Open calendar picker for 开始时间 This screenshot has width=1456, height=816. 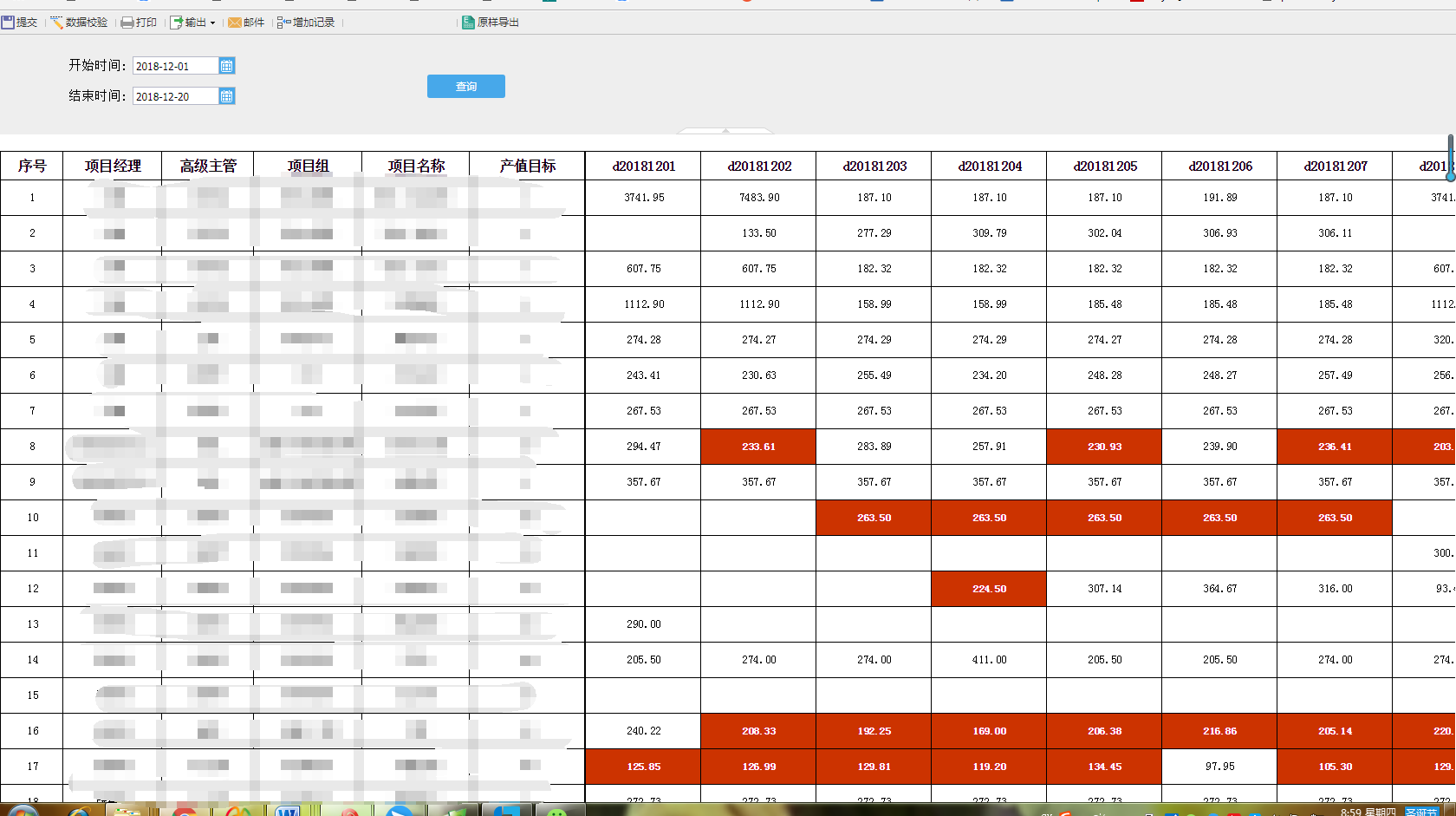tap(226, 66)
